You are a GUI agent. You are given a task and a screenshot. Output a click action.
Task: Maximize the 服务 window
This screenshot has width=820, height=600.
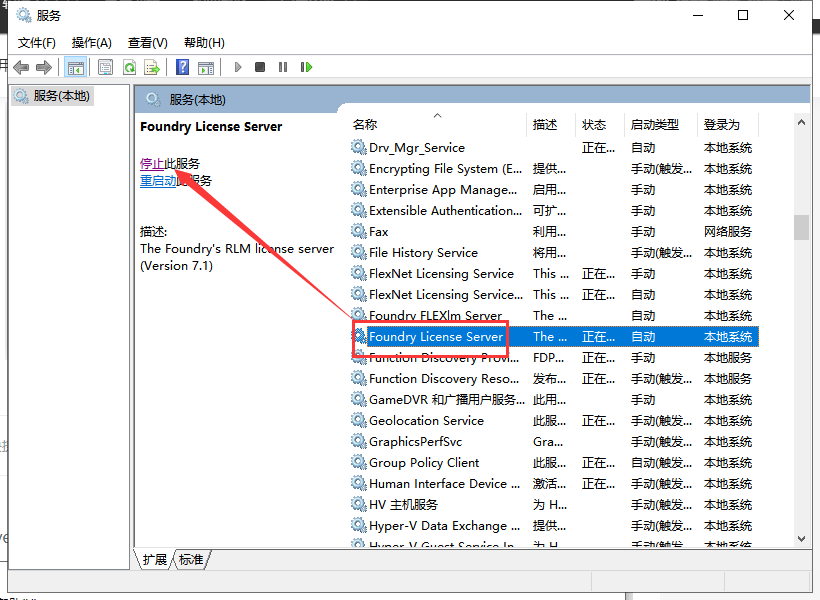click(x=743, y=15)
